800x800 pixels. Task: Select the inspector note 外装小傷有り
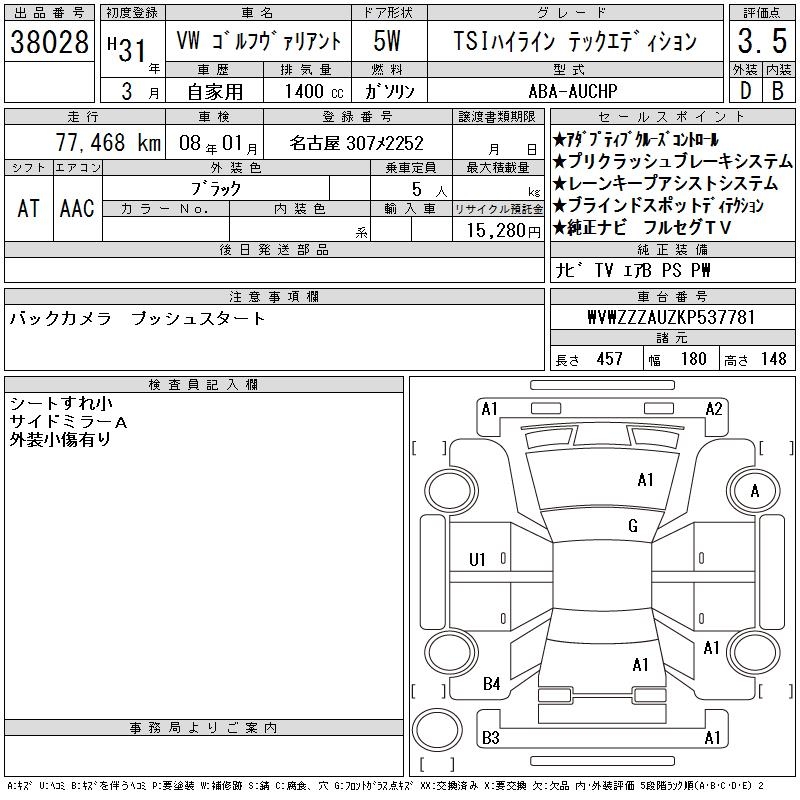pyautogui.click(x=60, y=440)
